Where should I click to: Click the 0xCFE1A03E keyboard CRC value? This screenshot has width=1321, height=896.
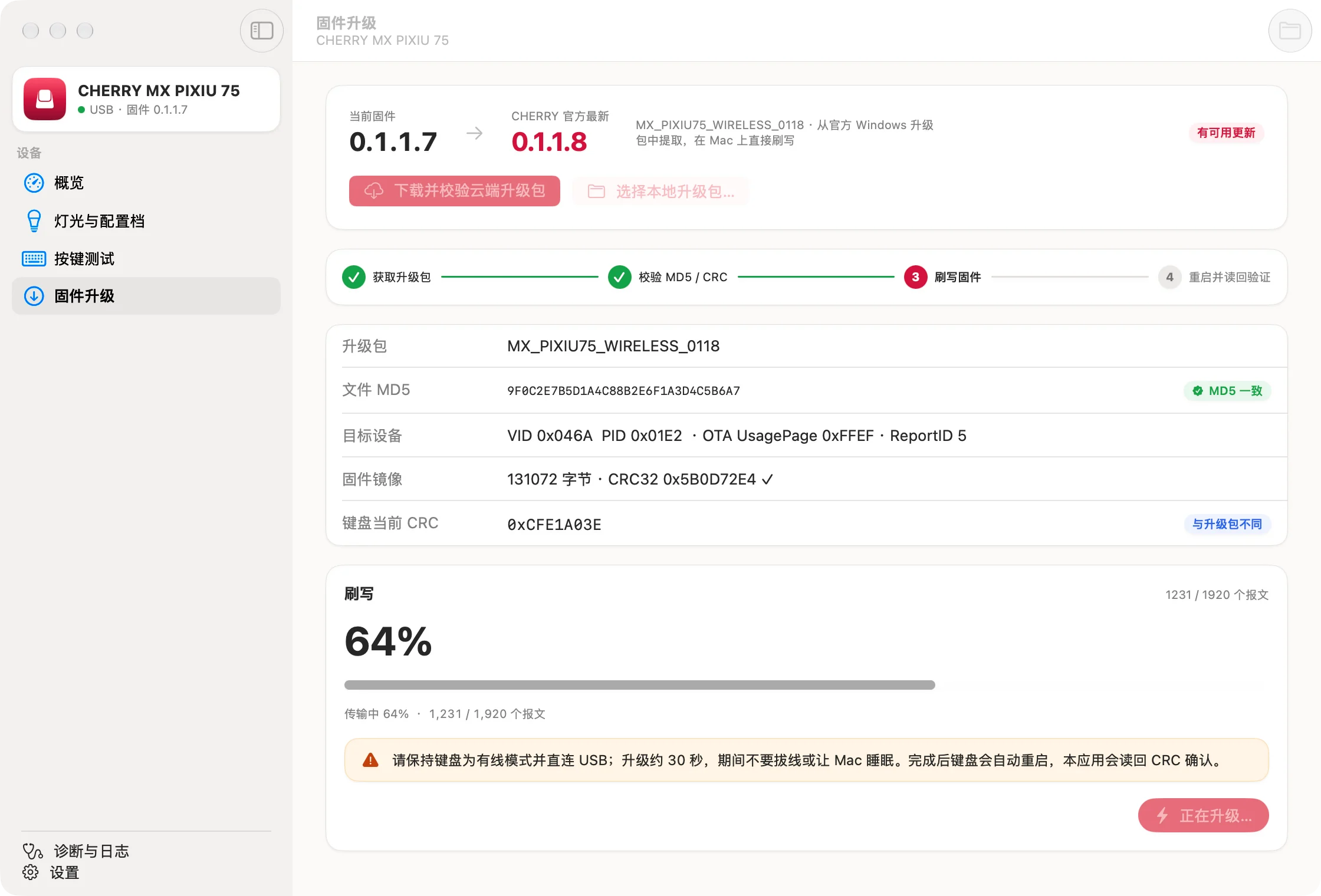pyautogui.click(x=554, y=525)
